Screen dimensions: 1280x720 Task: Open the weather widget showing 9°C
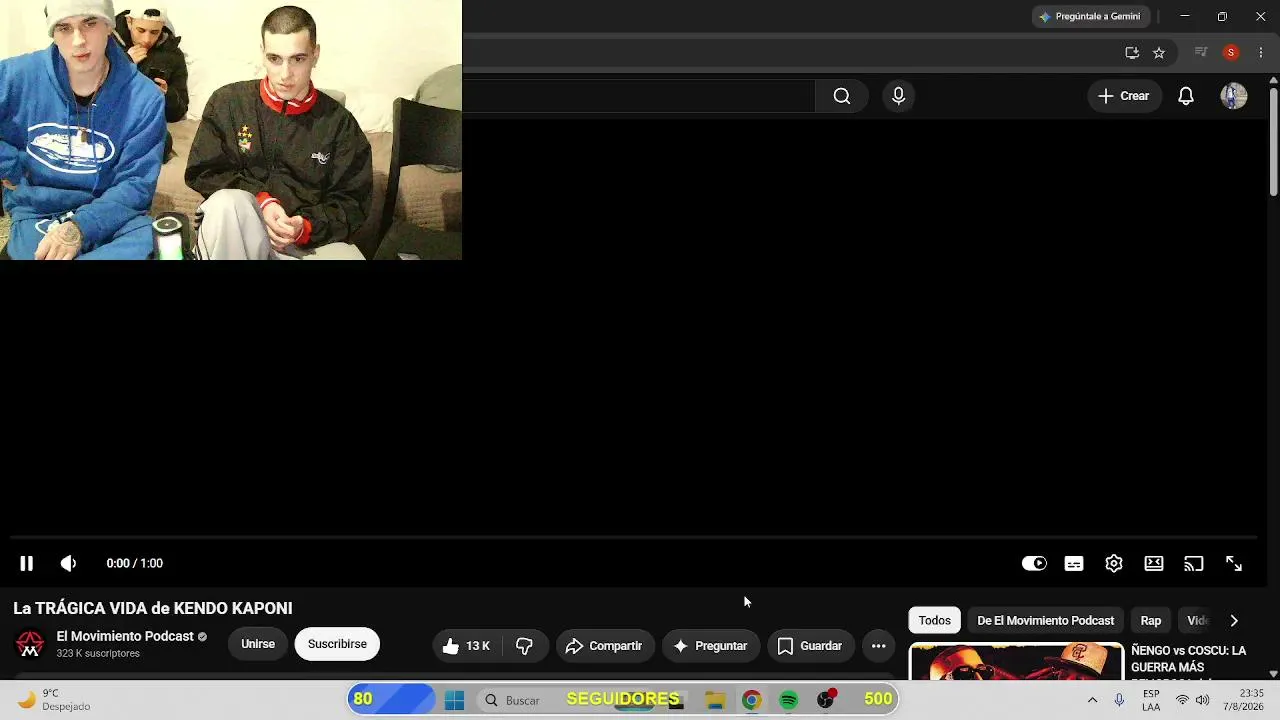point(54,700)
